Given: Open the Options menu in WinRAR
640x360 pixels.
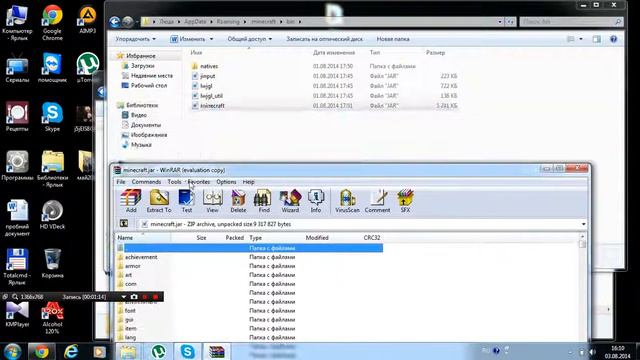Looking at the screenshot, I should tap(226, 182).
